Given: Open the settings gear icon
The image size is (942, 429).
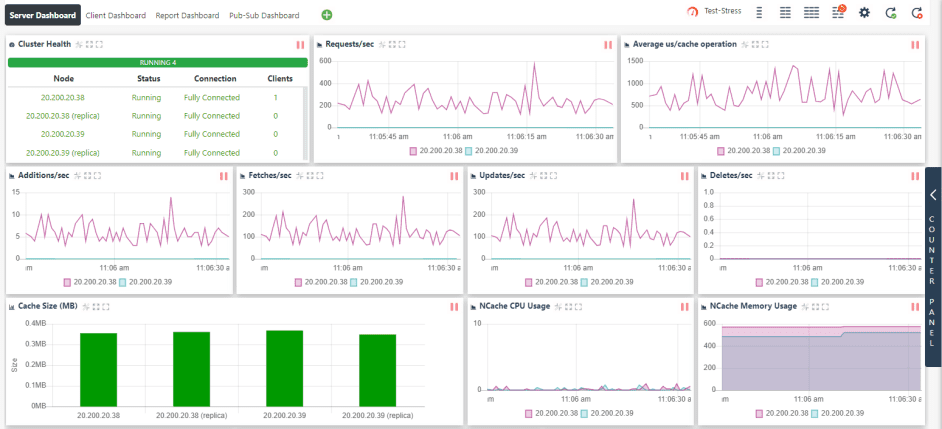Looking at the screenshot, I should (865, 13).
